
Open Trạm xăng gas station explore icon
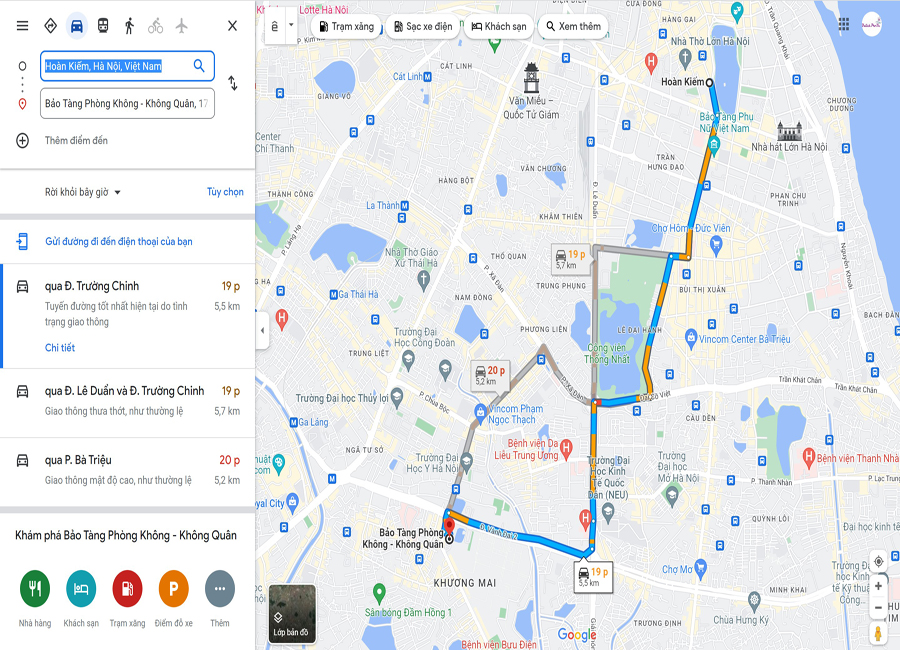click(127, 589)
